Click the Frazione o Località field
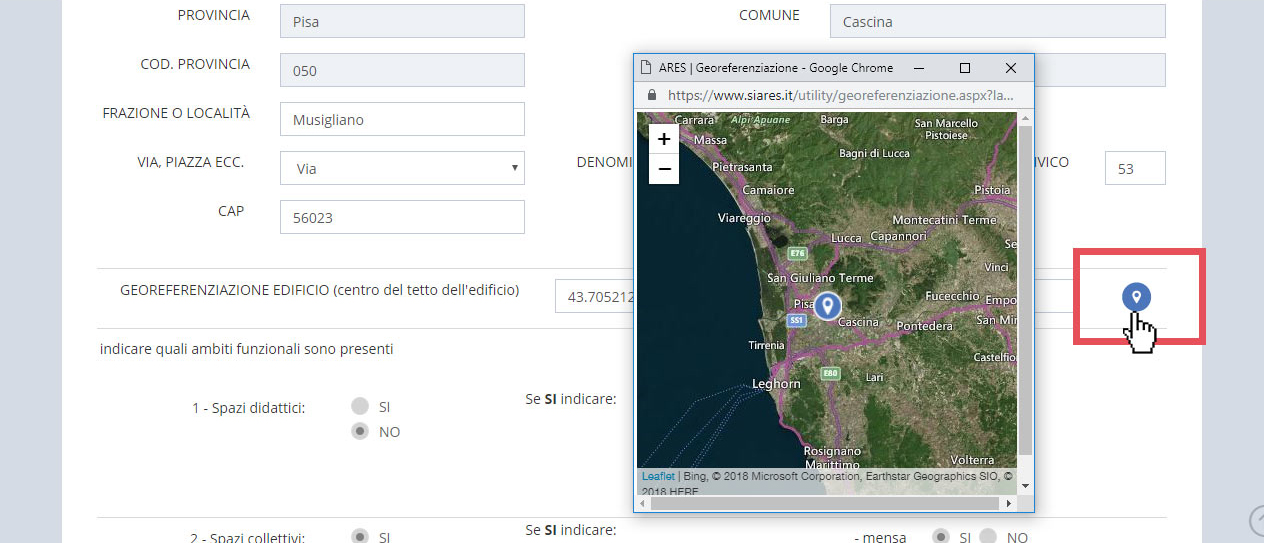The width and height of the screenshot is (1264, 543). [402, 119]
